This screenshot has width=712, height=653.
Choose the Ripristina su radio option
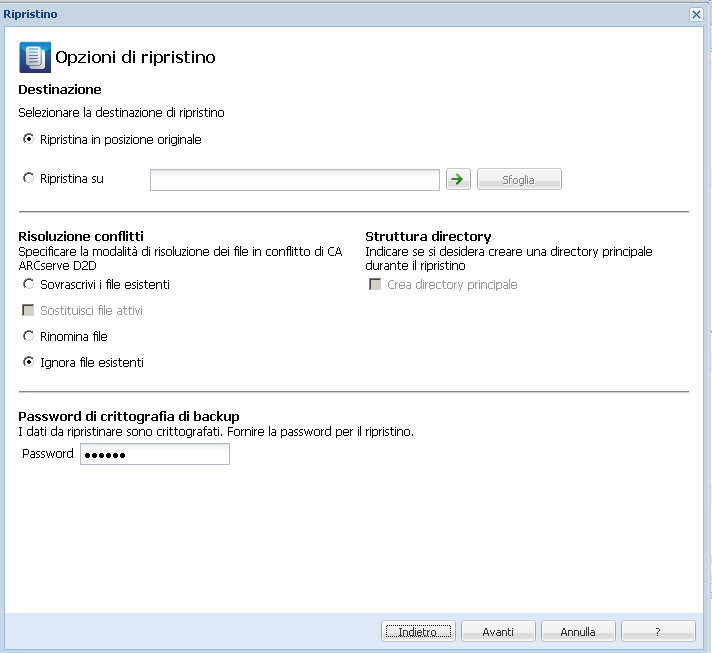point(29,178)
